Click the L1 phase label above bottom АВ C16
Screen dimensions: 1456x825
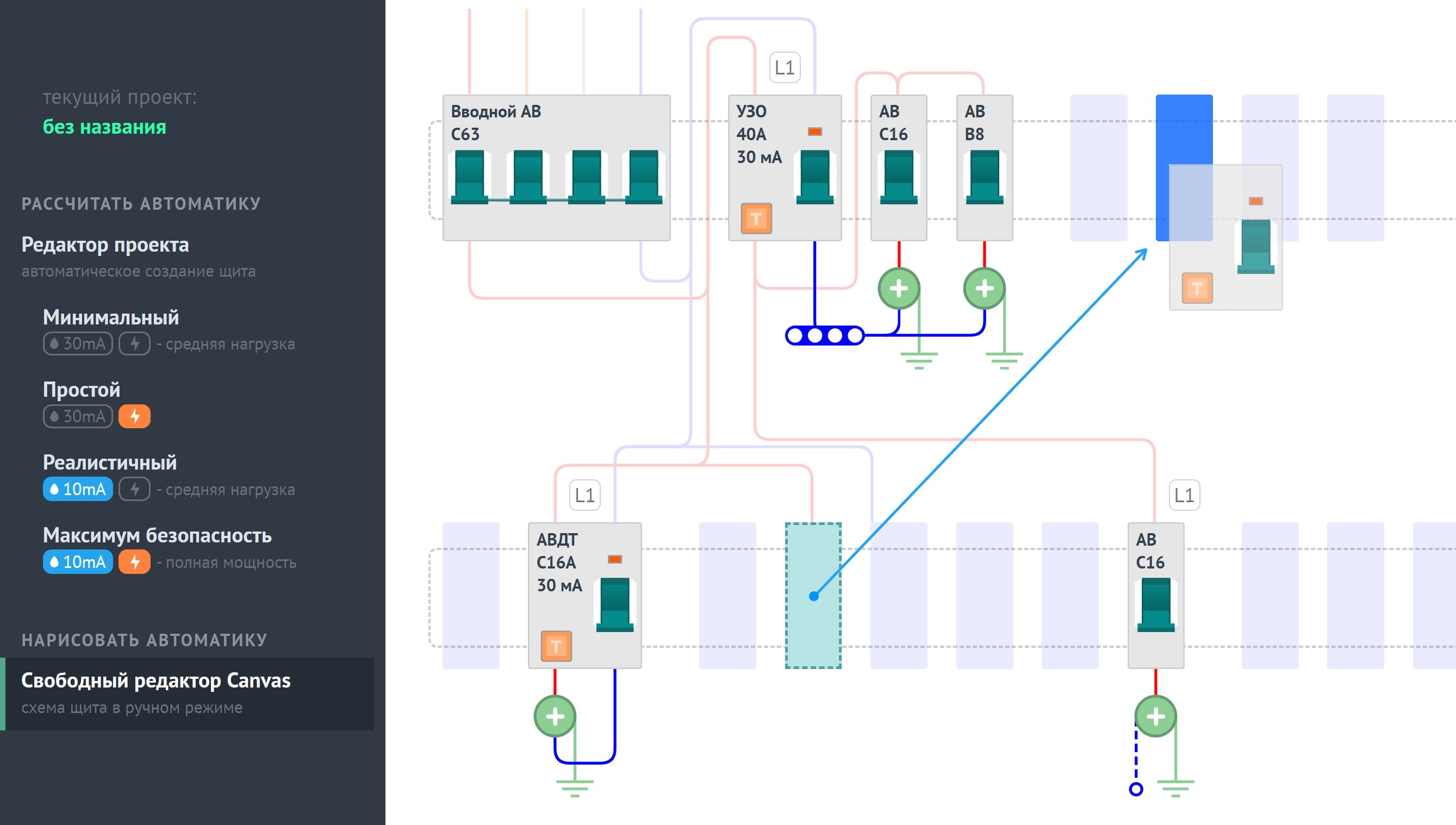coord(1184,495)
